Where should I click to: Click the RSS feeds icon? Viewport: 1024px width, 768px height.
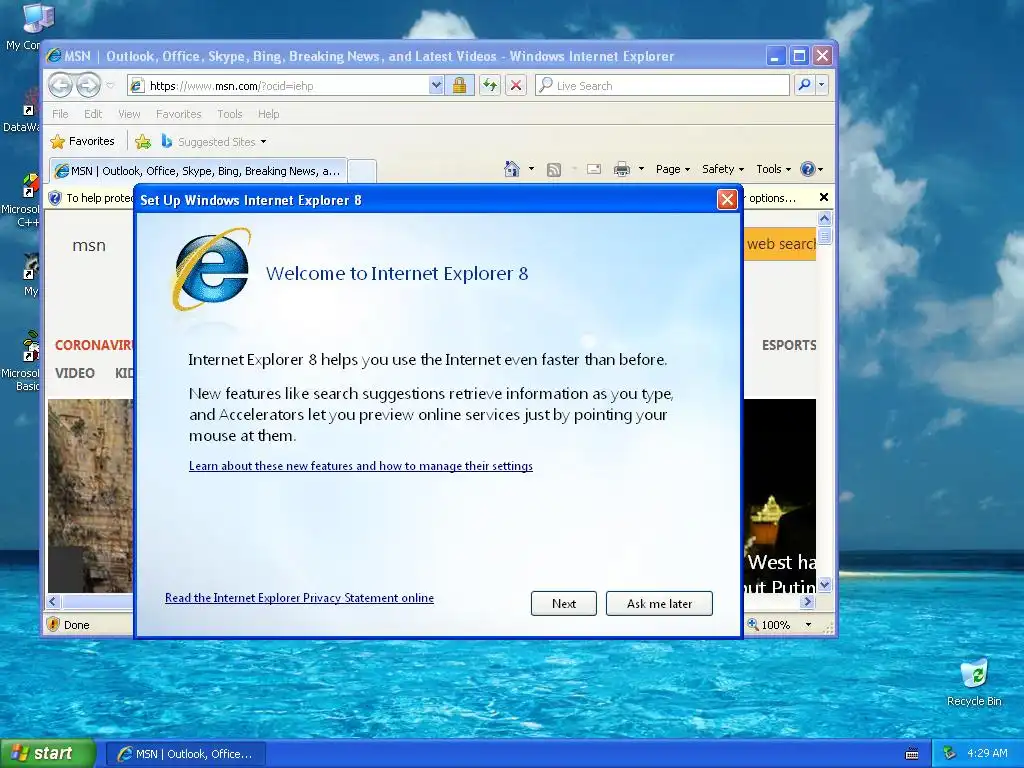pyautogui.click(x=554, y=170)
